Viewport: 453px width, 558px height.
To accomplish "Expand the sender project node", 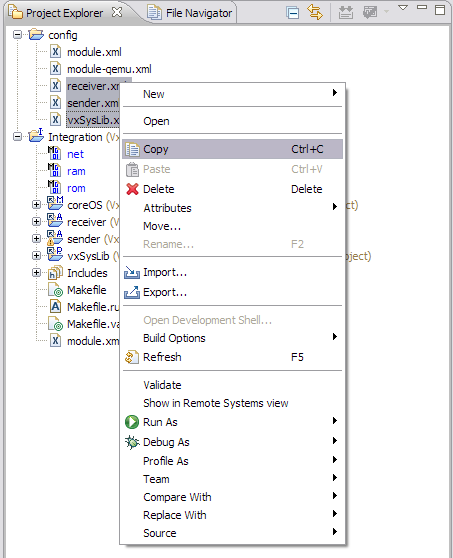I will coord(36,238).
